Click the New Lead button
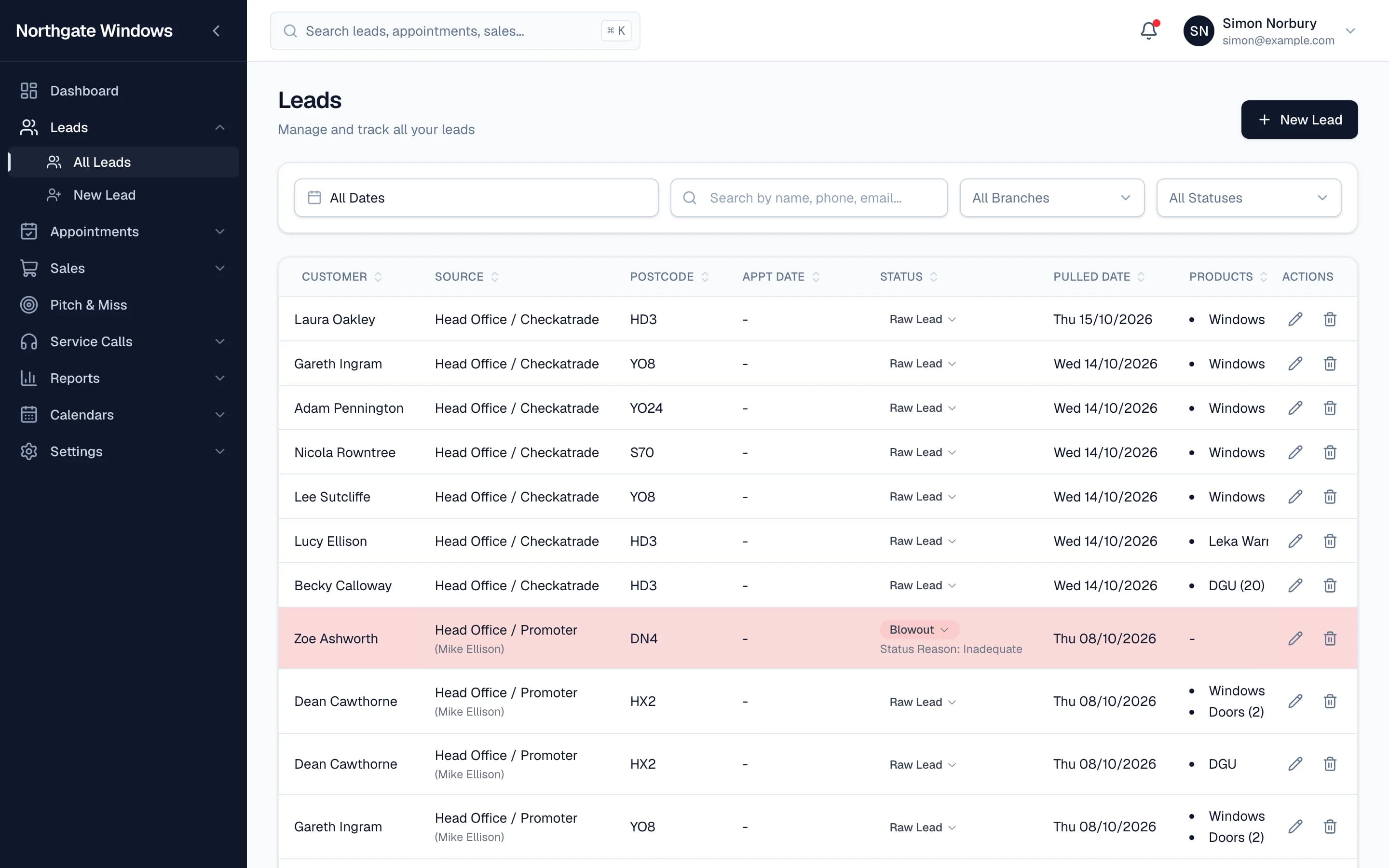The height and width of the screenshot is (868, 1389). coord(1299,120)
